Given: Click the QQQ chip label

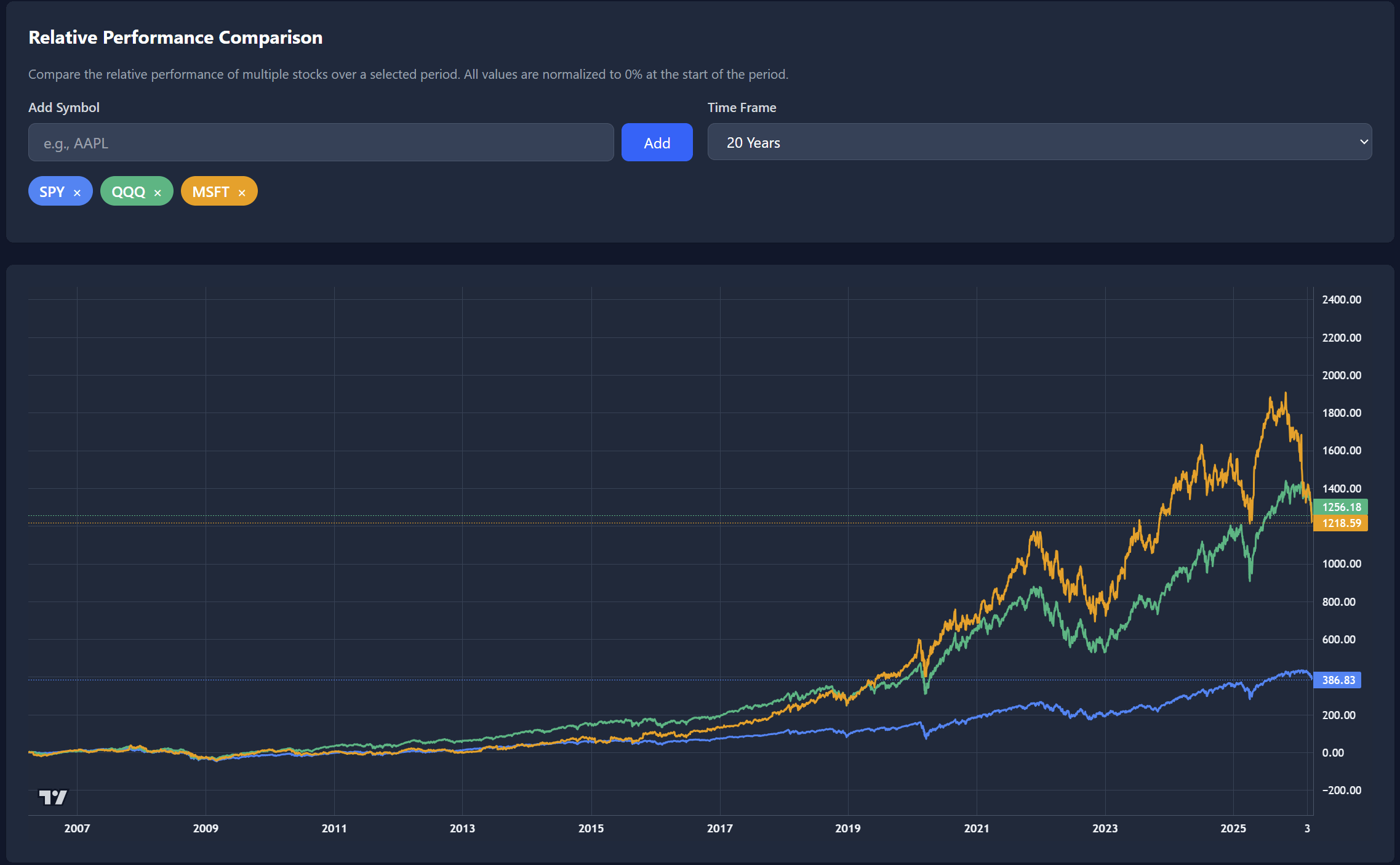Looking at the screenshot, I should click(129, 191).
